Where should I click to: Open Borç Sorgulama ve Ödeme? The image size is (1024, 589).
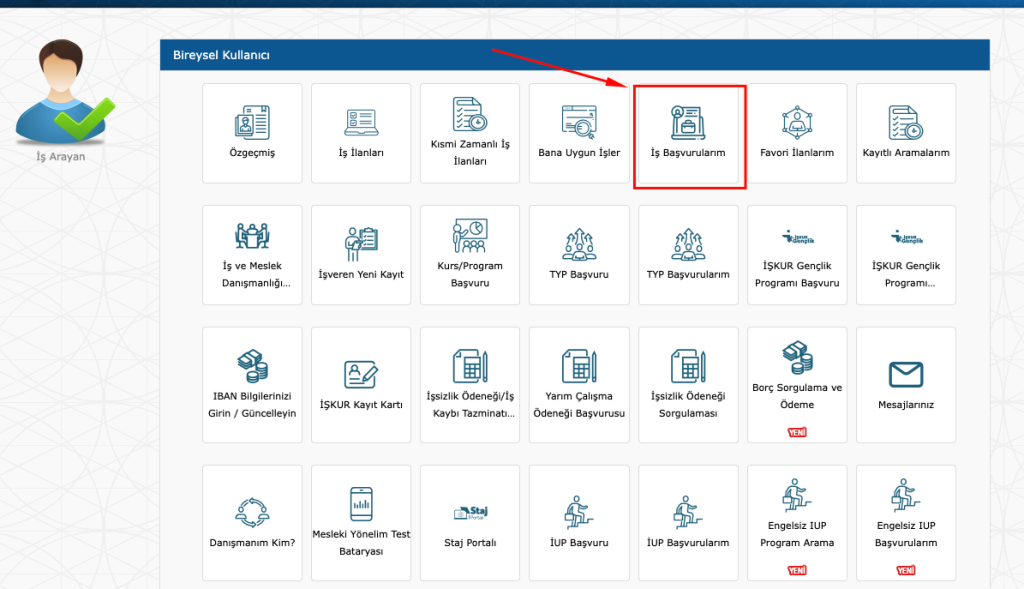coord(797,385)
